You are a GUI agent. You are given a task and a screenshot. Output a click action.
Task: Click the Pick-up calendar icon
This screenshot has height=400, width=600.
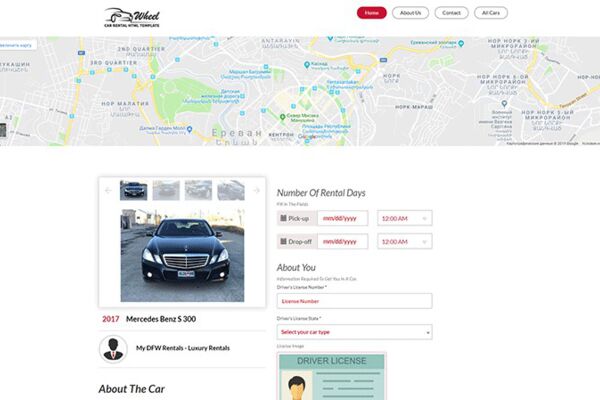pos(284,218)
